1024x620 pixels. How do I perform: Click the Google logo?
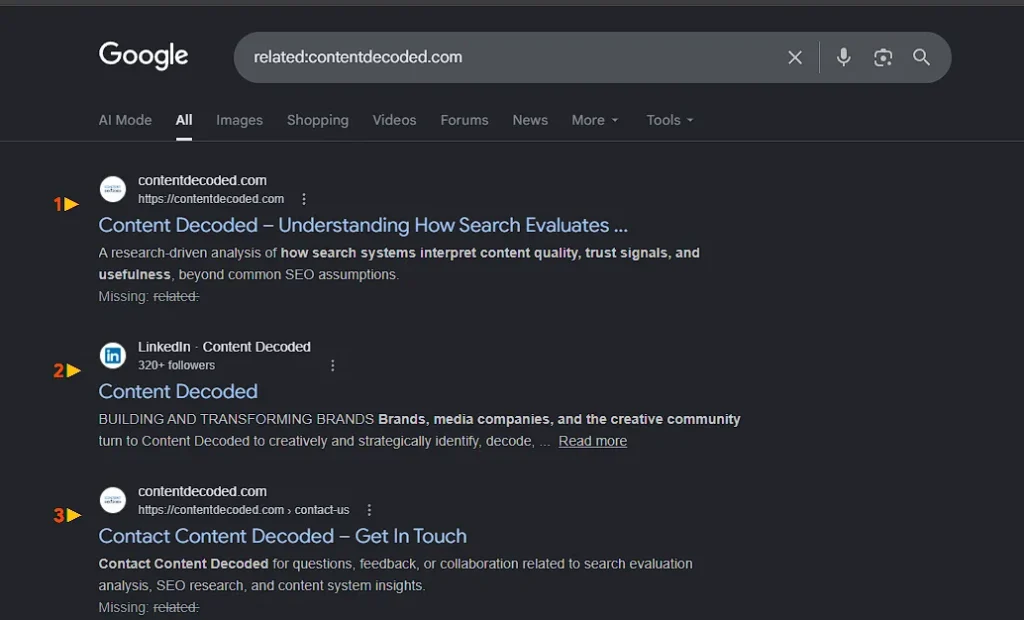coord(144,56)
